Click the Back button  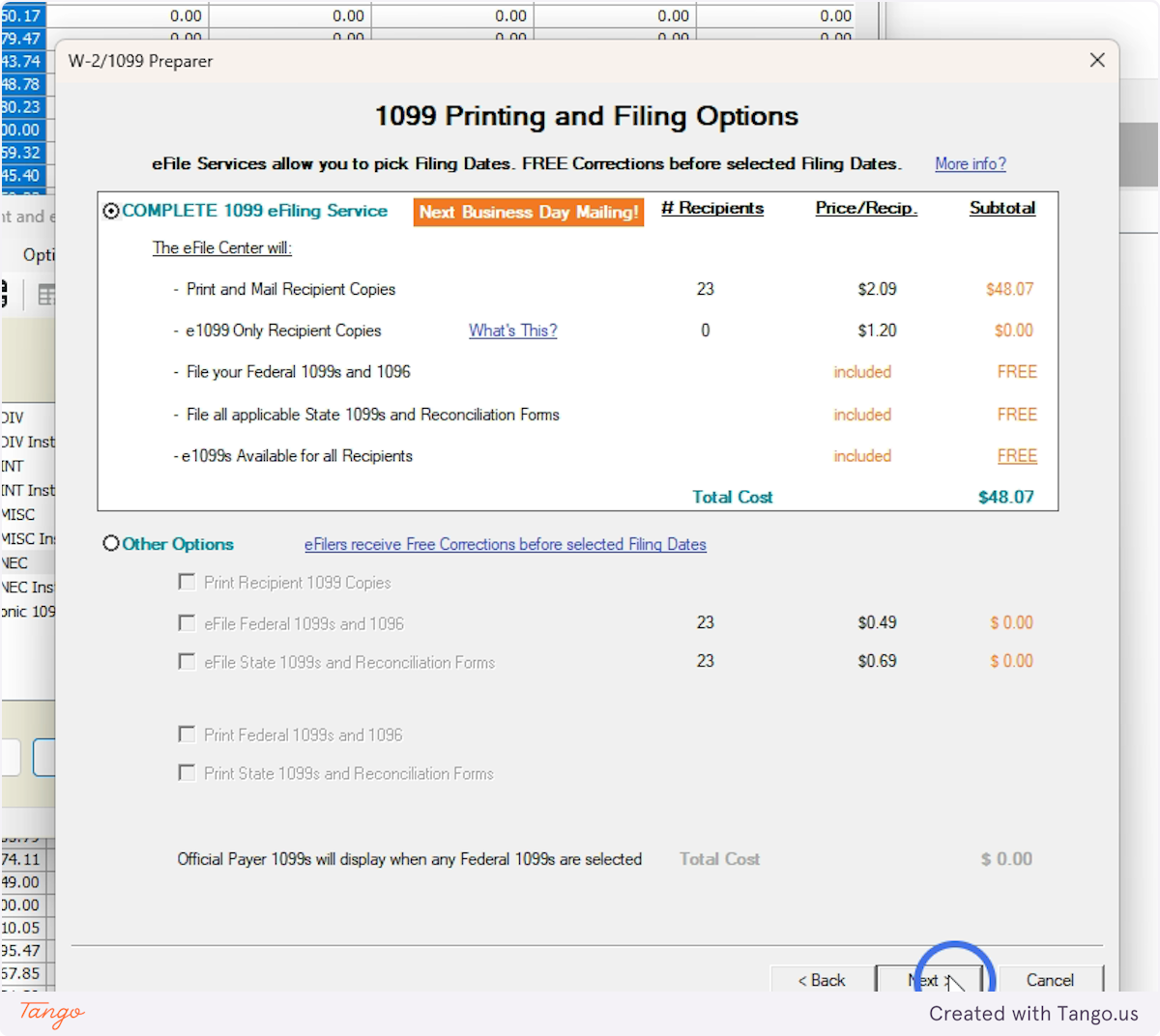pyautogui.click(x=820, y=979)
